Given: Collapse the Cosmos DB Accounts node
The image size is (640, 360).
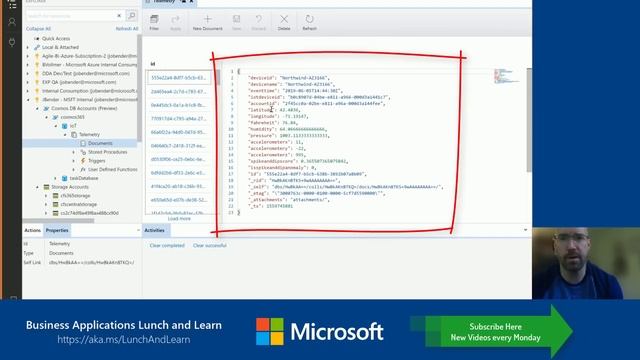Looking at the screenshot, I should click(x=37, y=109).
